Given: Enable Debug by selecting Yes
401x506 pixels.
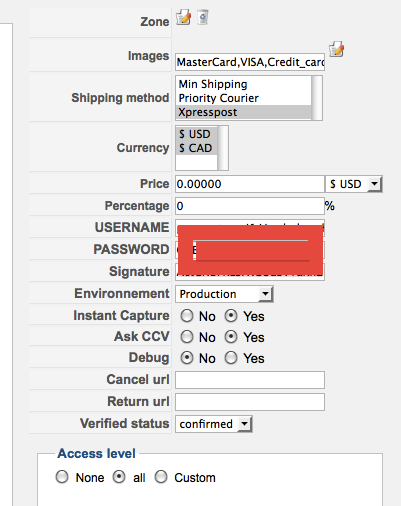Looking at the screenshot, I should 231,358.
